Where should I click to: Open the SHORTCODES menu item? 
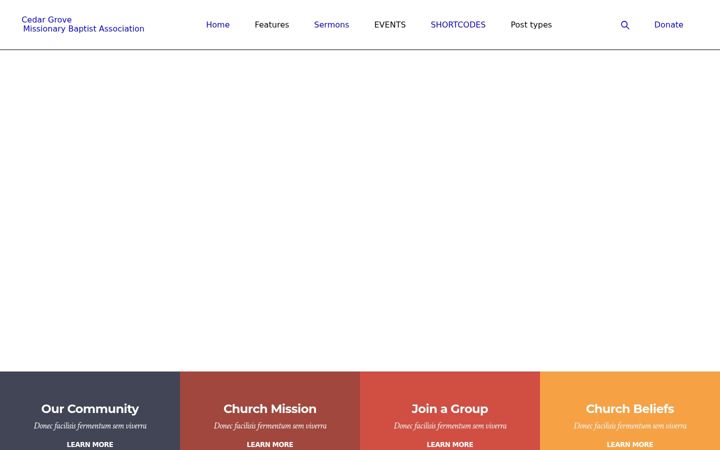(x=458, y=25)
